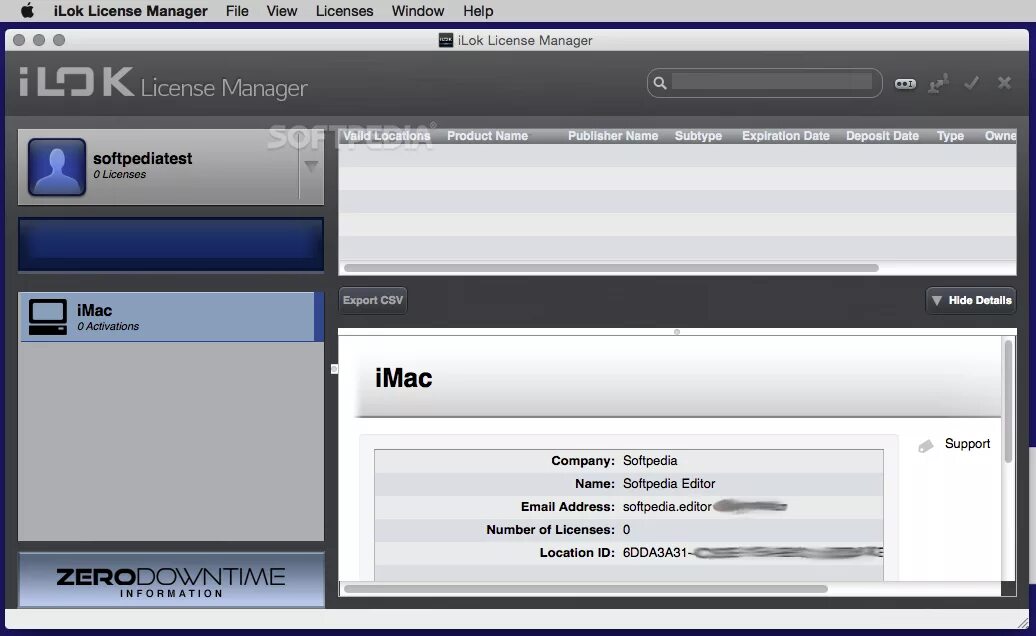Click the iMac heading in details pane
Viewport: 1036px width, 636px height.
(x=403, y=378)
